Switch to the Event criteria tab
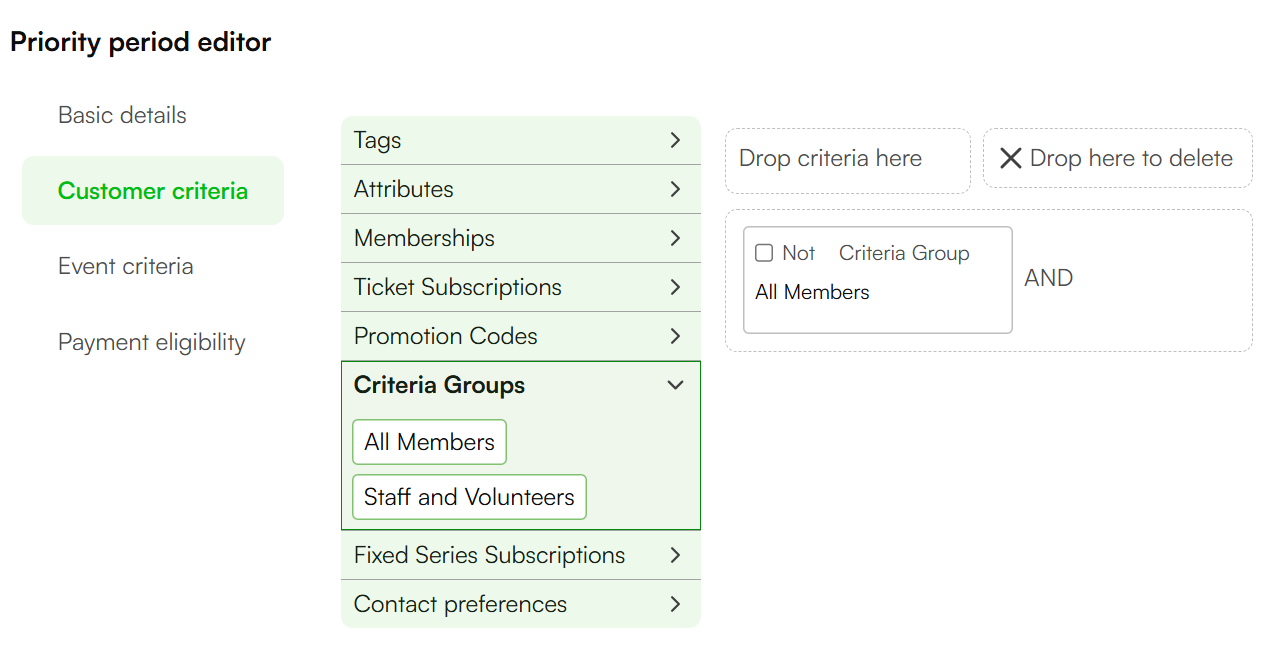1268x649 pixels. [126, 266]
